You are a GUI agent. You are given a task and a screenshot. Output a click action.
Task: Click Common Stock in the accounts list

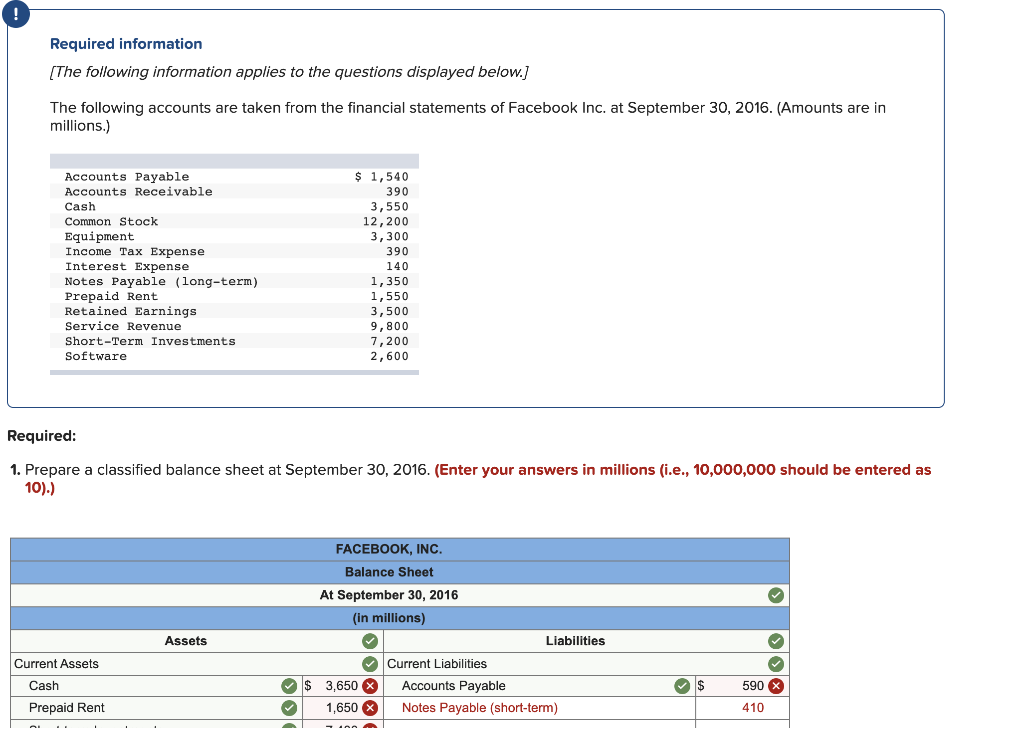[x=111, y=222]
